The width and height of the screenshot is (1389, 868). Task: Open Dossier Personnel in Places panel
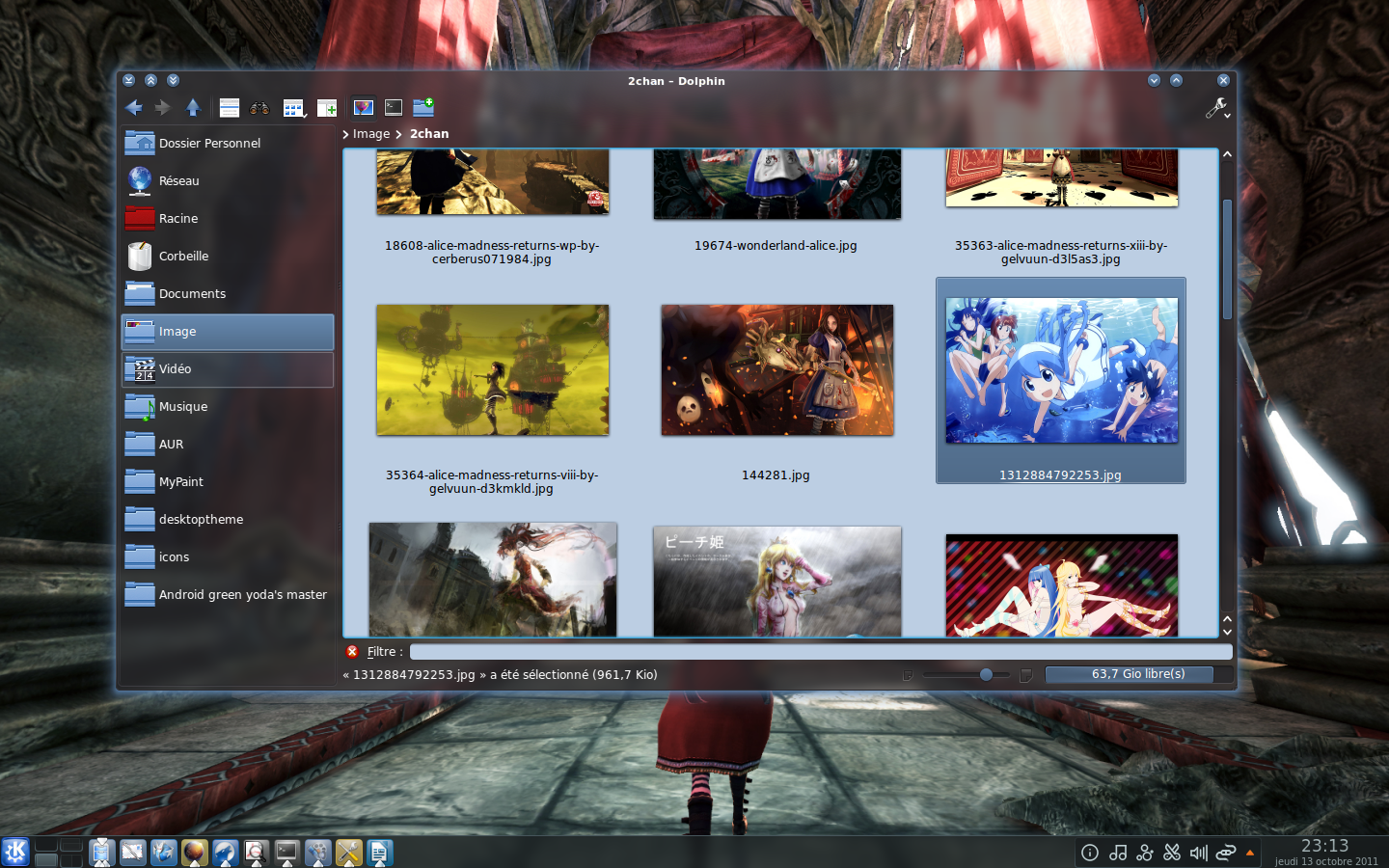(228, 143)
